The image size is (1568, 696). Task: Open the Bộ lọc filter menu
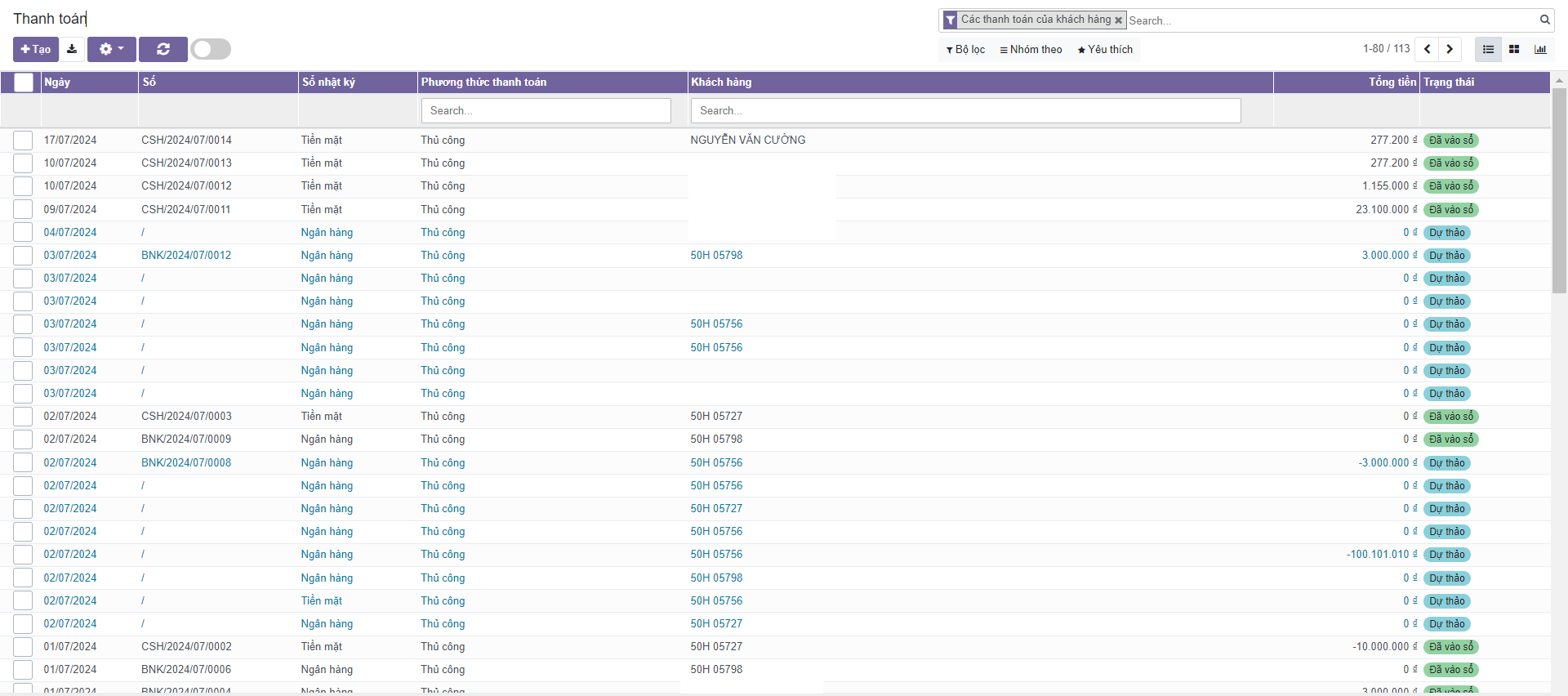point(965,50)
